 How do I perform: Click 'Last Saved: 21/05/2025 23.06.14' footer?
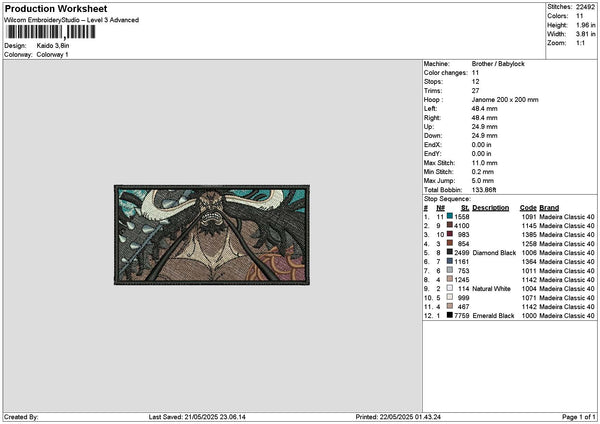point(197,417)
